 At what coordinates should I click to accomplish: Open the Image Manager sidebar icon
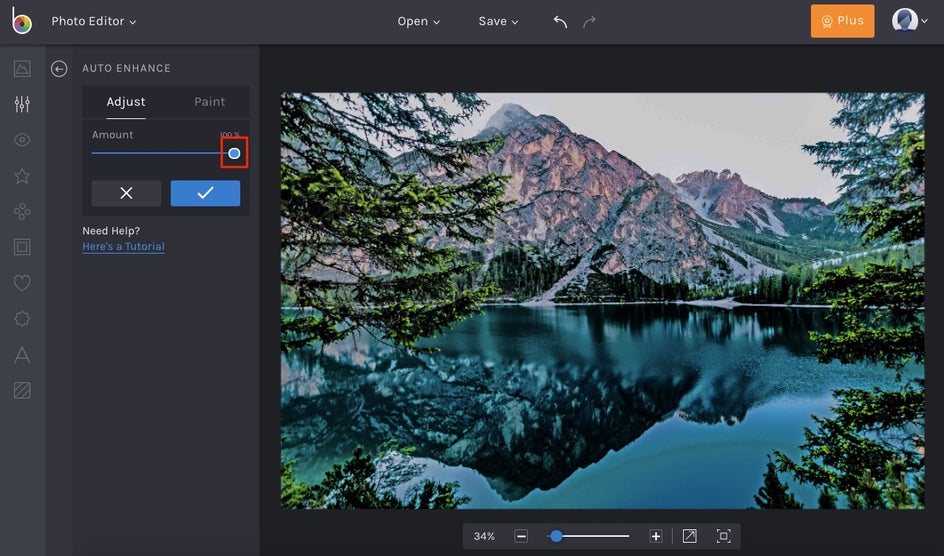[22, 69]
